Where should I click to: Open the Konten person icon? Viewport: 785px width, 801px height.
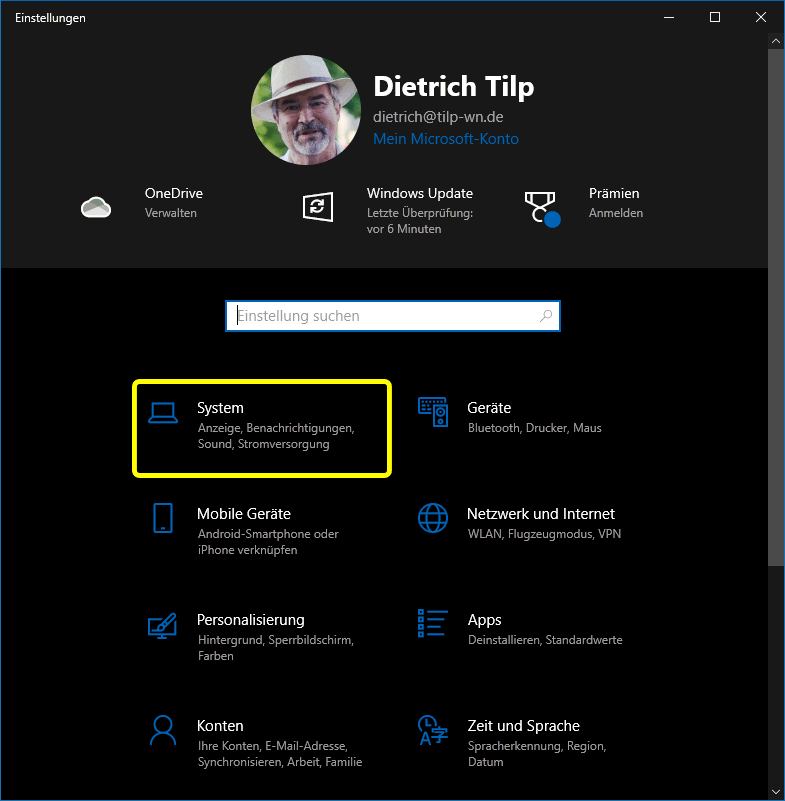163,731
